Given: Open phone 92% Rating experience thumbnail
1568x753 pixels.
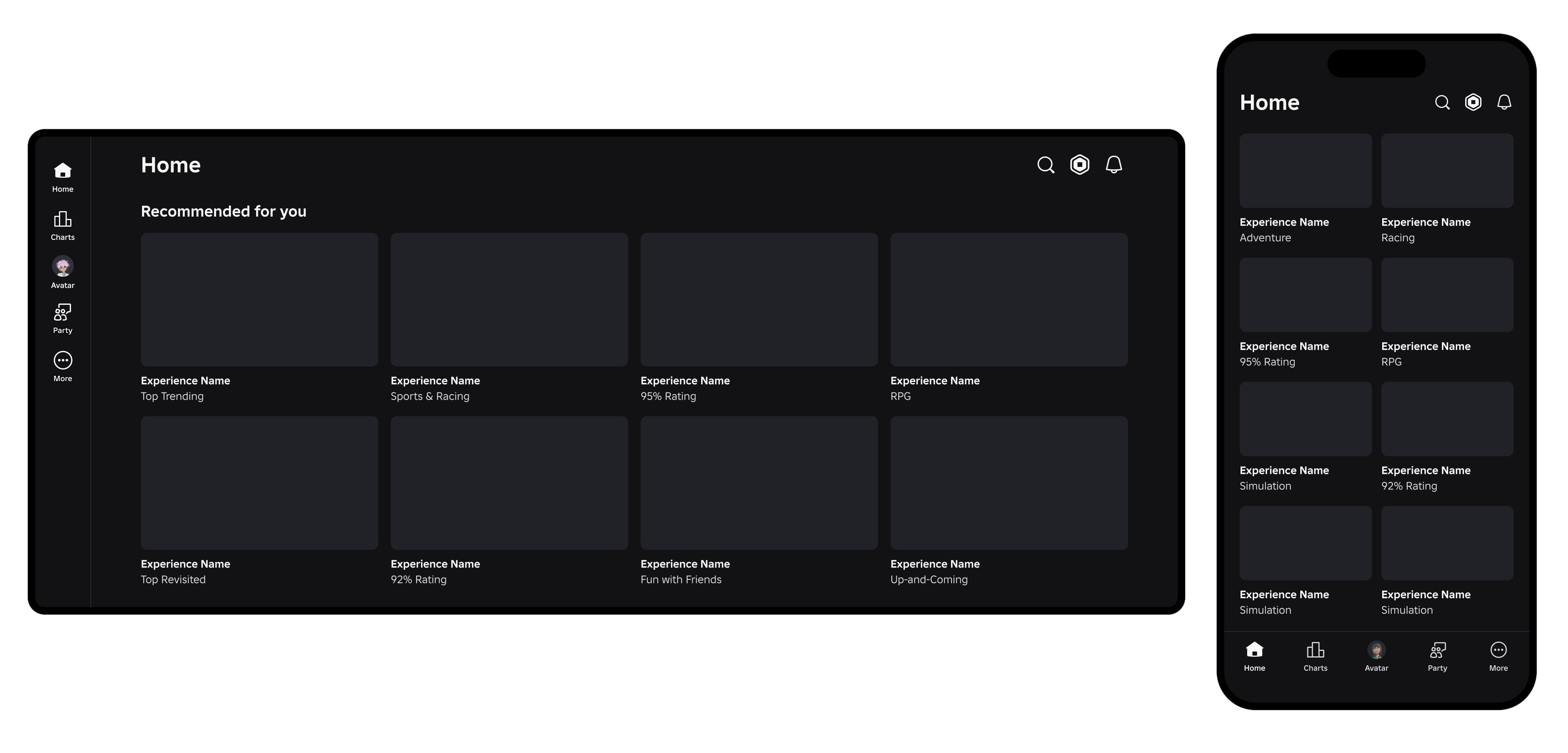Looking at the screenshot, I should point(1447,419).
